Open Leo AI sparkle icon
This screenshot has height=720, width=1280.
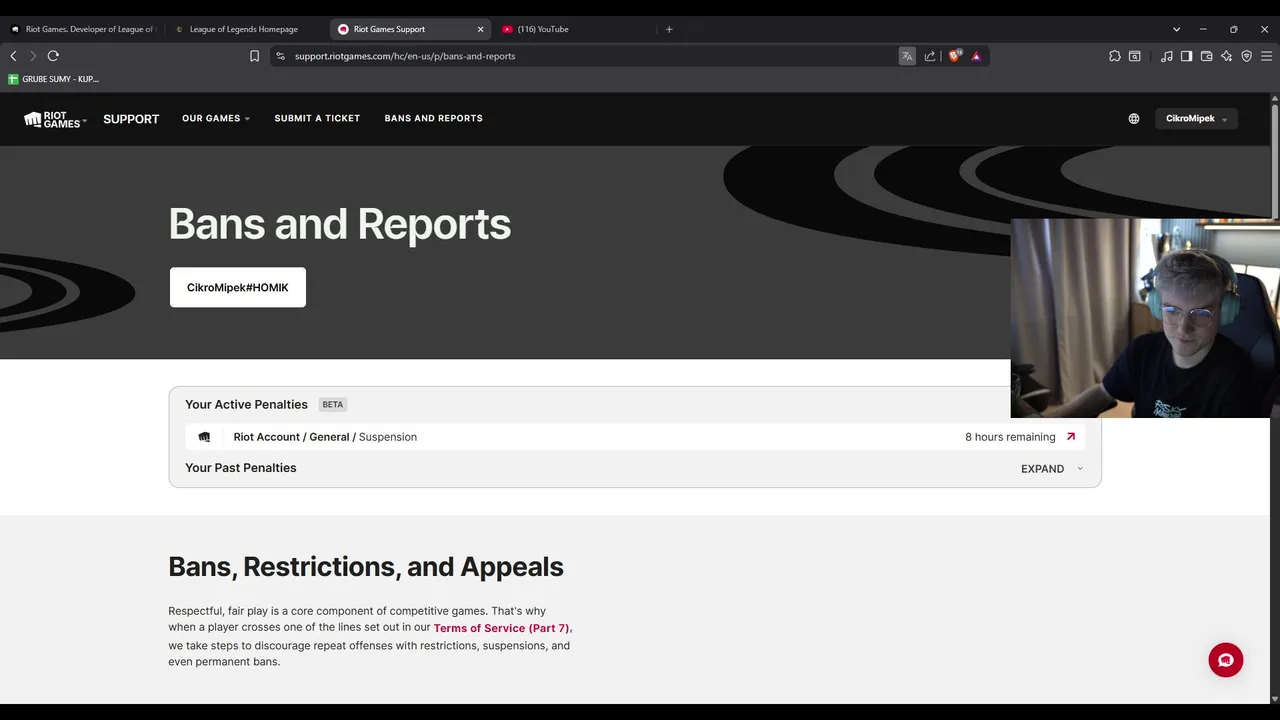(1226, 56)
